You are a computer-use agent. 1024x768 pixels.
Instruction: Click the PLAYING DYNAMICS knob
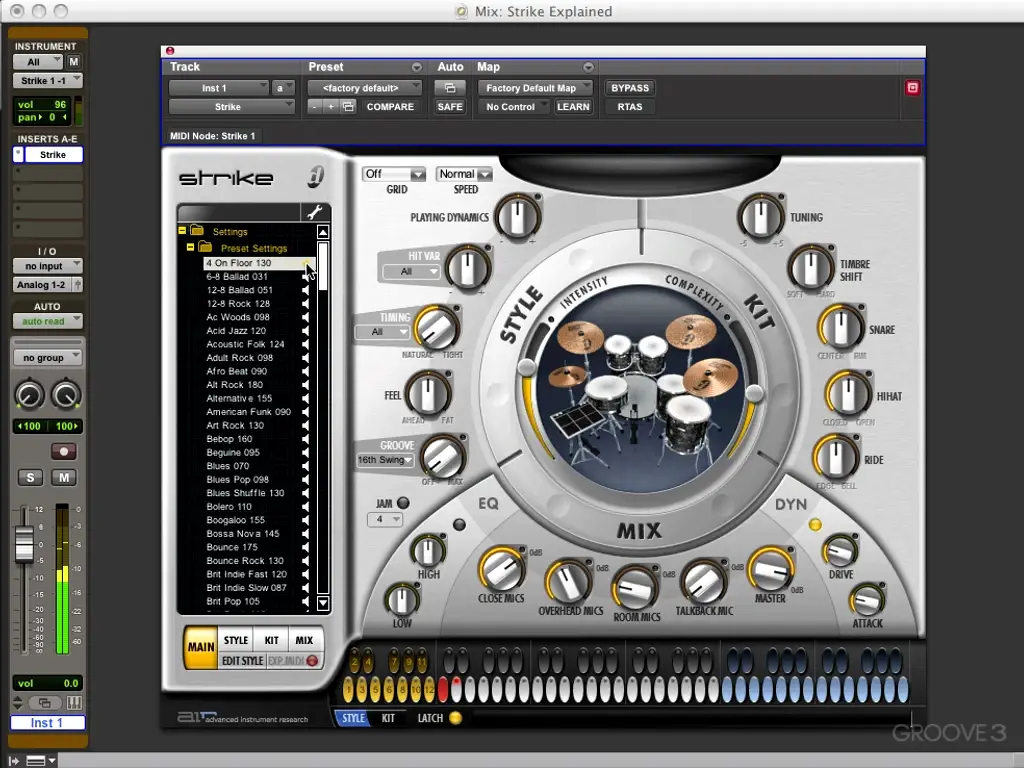517,217
